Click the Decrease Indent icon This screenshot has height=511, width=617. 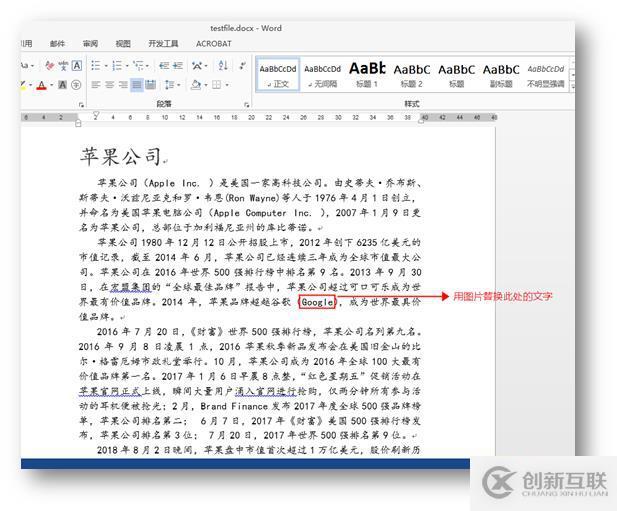[x=164, y=65]
